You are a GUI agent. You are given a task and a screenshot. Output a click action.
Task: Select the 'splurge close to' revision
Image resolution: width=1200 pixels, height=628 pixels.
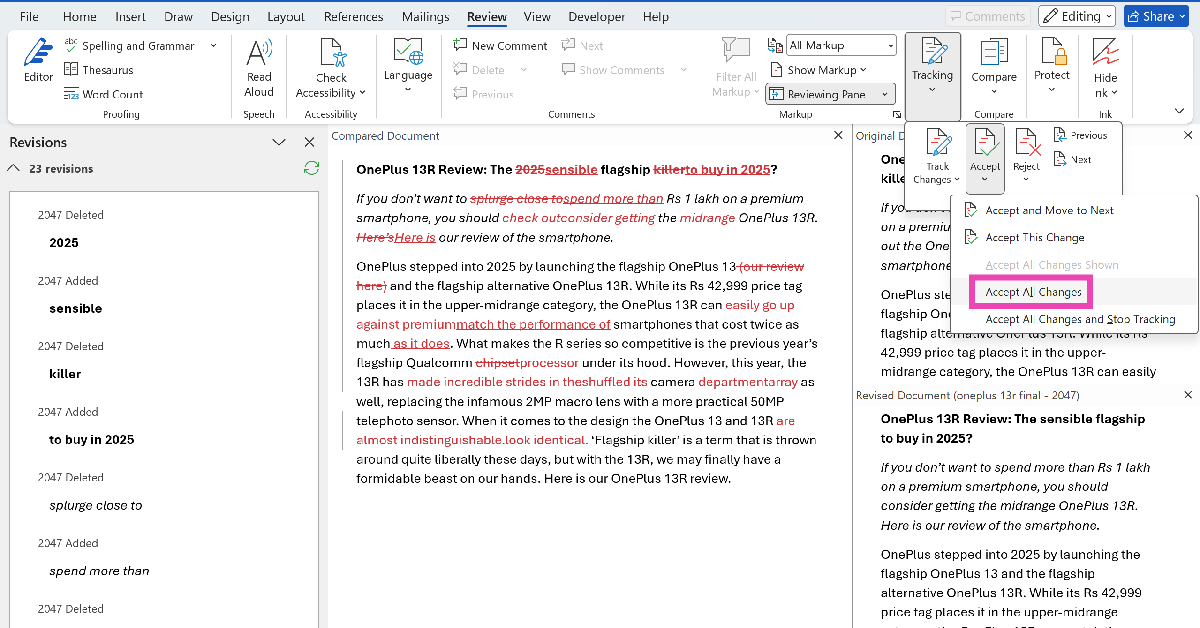click(96, 506)
